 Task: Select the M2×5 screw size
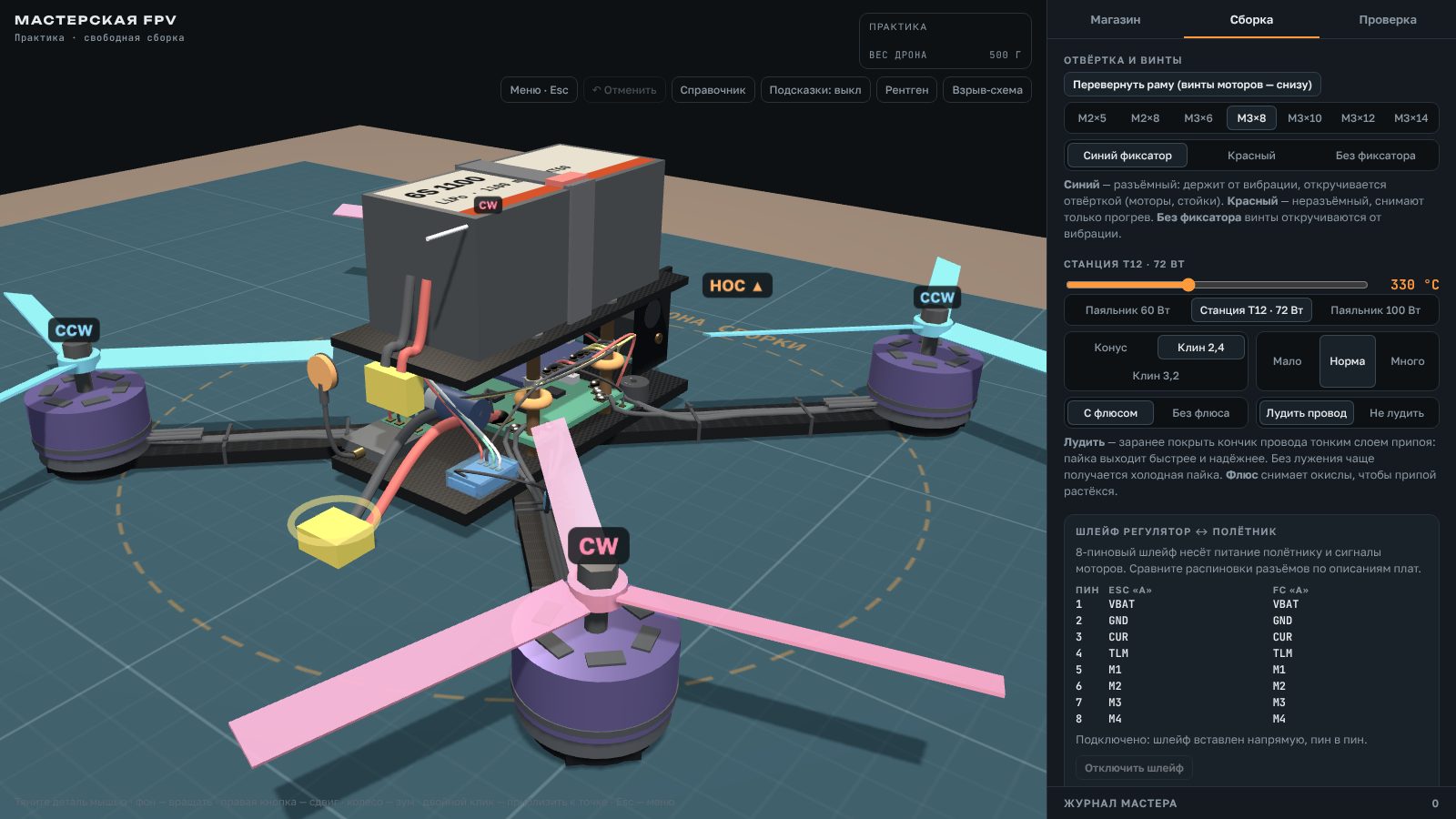click(1092, 118)
